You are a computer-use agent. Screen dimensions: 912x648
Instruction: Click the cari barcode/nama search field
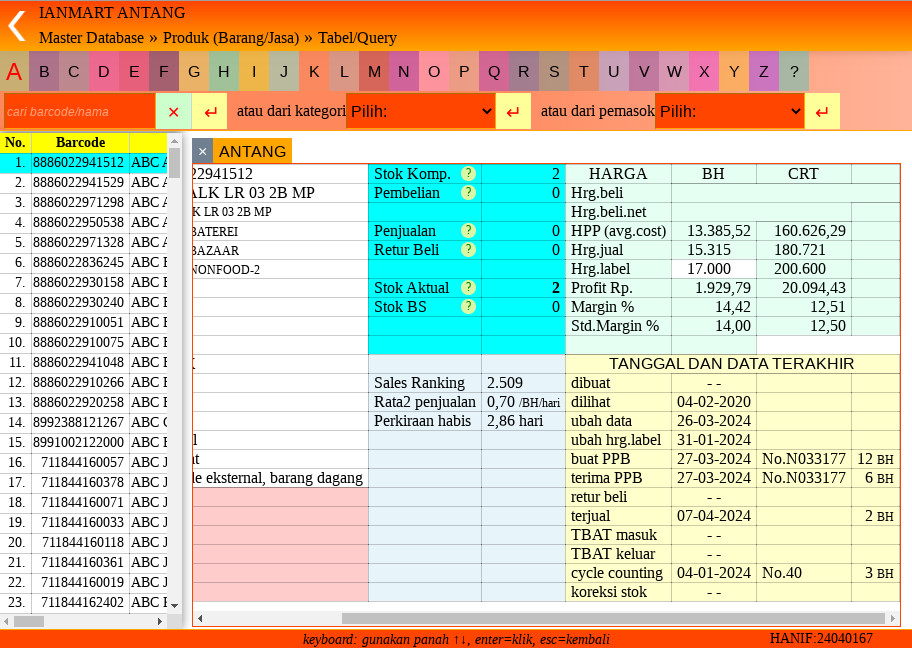[80, 111]
